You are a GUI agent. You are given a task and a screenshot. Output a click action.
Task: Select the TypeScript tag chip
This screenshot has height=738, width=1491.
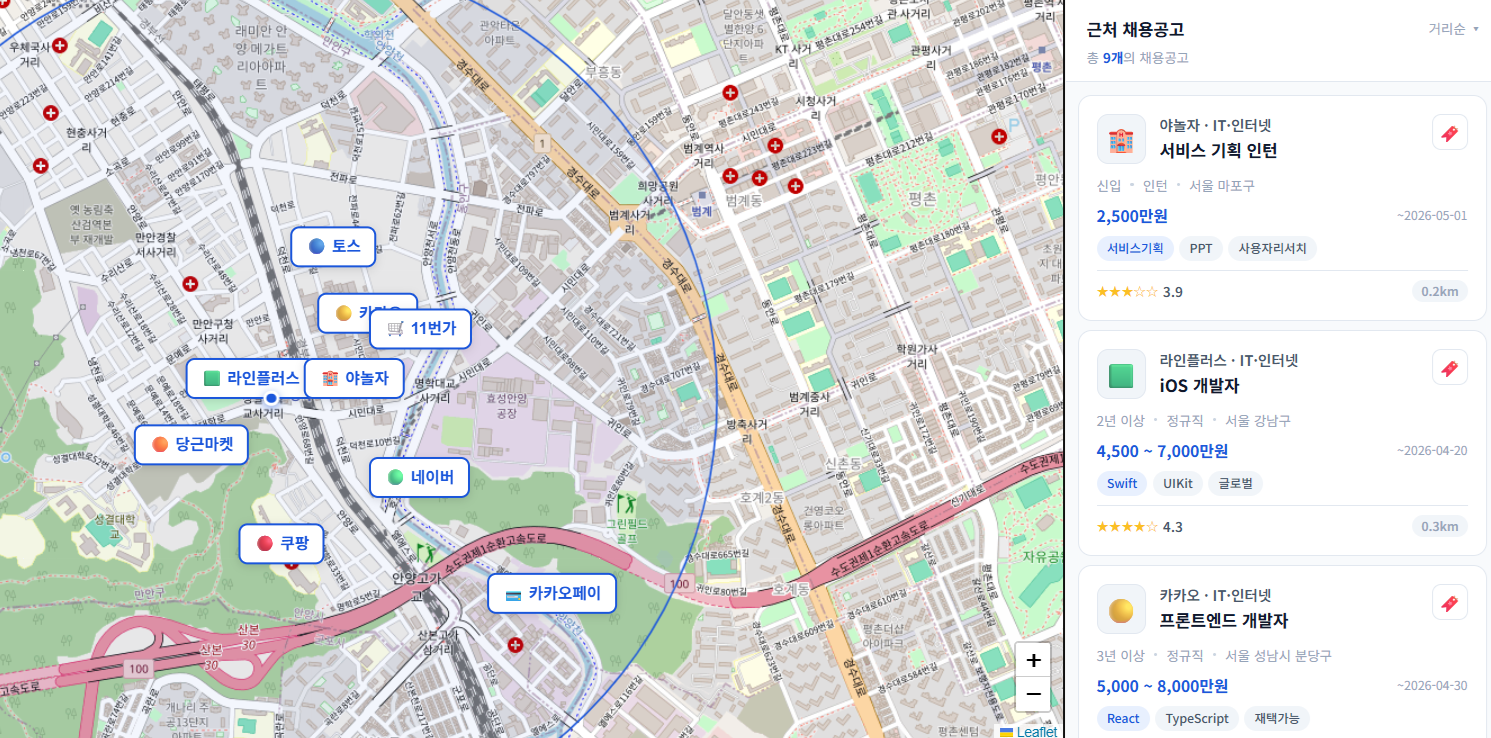click(1196, 719)
